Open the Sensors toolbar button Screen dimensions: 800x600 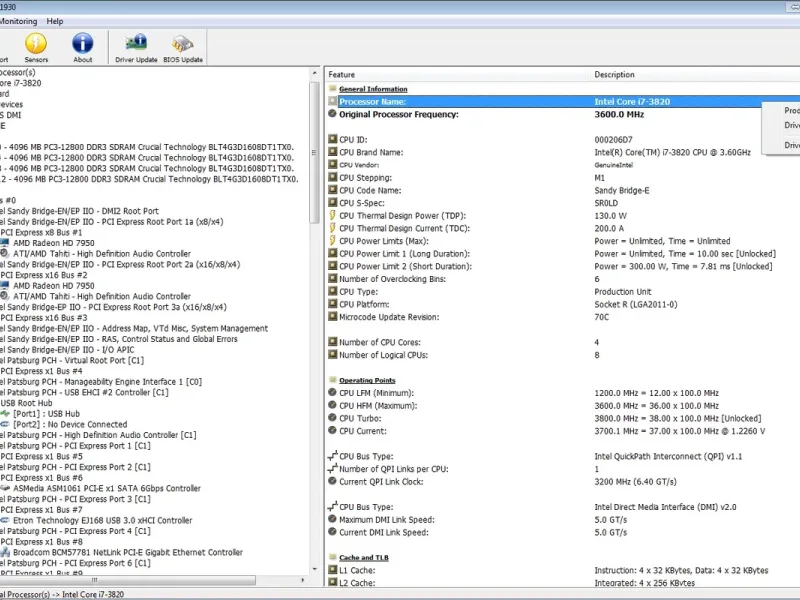[36, 47]
